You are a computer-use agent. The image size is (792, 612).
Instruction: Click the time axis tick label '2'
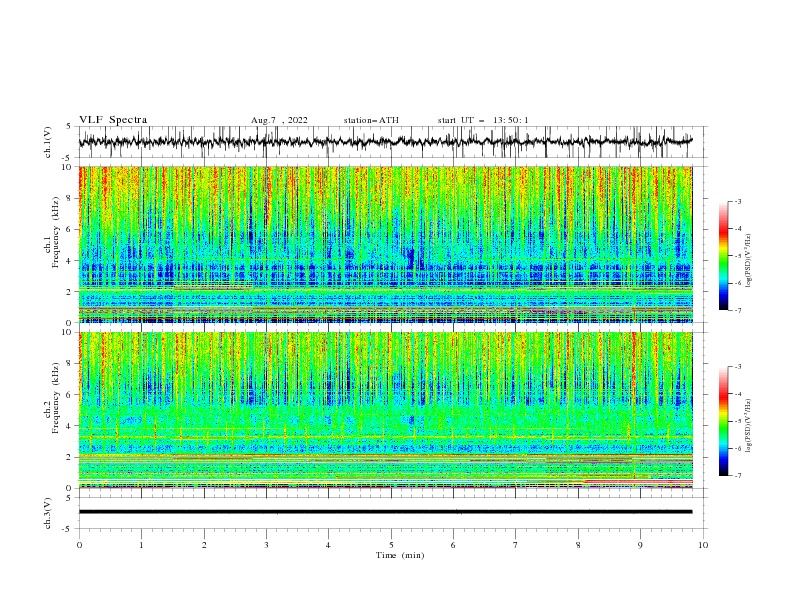pos(204,545)
